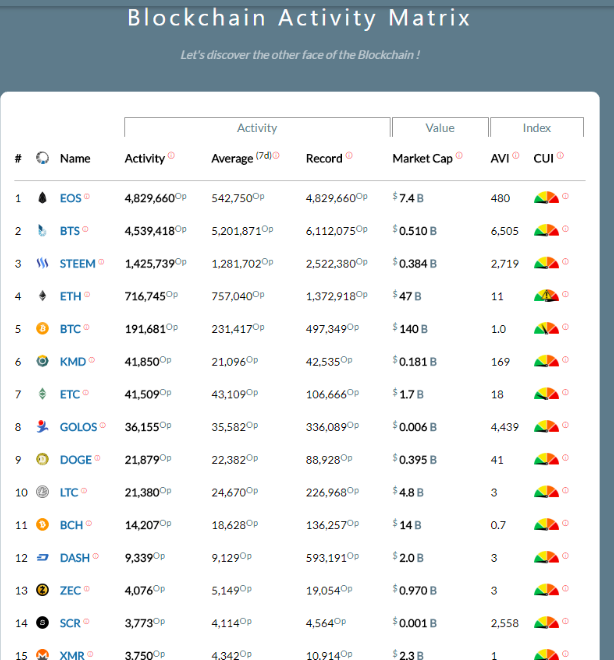Click the DOGE coin logo icon
The image size is (614, 660).
coord(42,459)
